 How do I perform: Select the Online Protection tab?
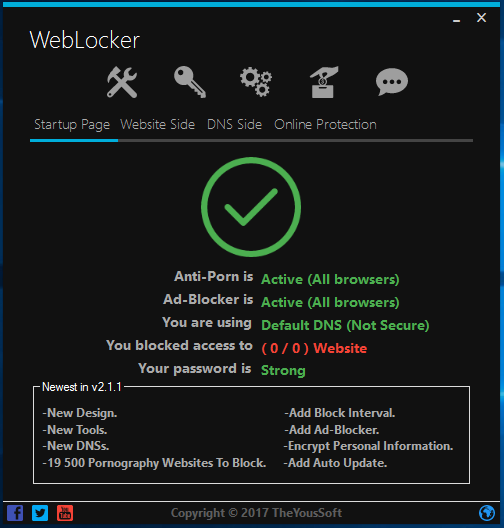point(325,125)
